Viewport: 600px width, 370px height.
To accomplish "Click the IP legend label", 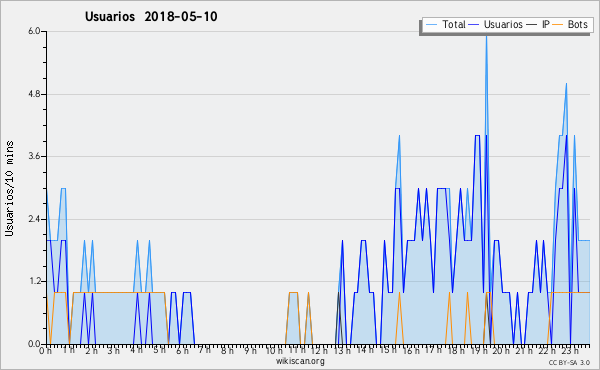I will (x=546, y=25).
